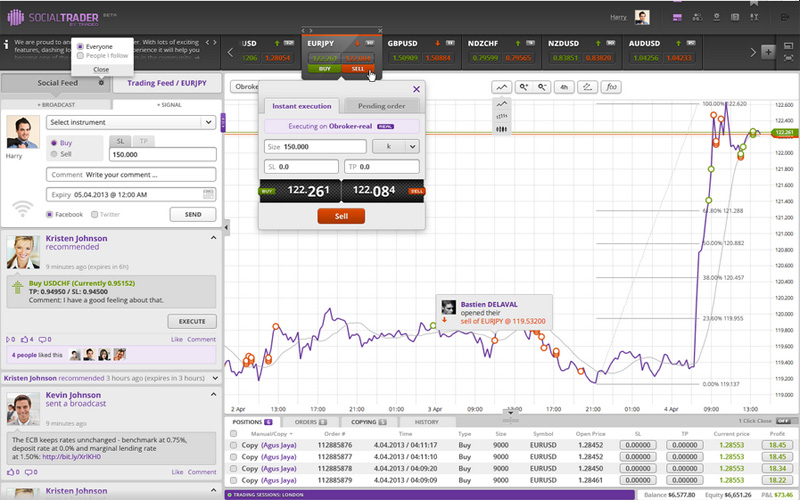This screenshot has width=800, height=500.
Task: Toggle the fullscreen icon beside ticker
Action: [x=788, y=58]
